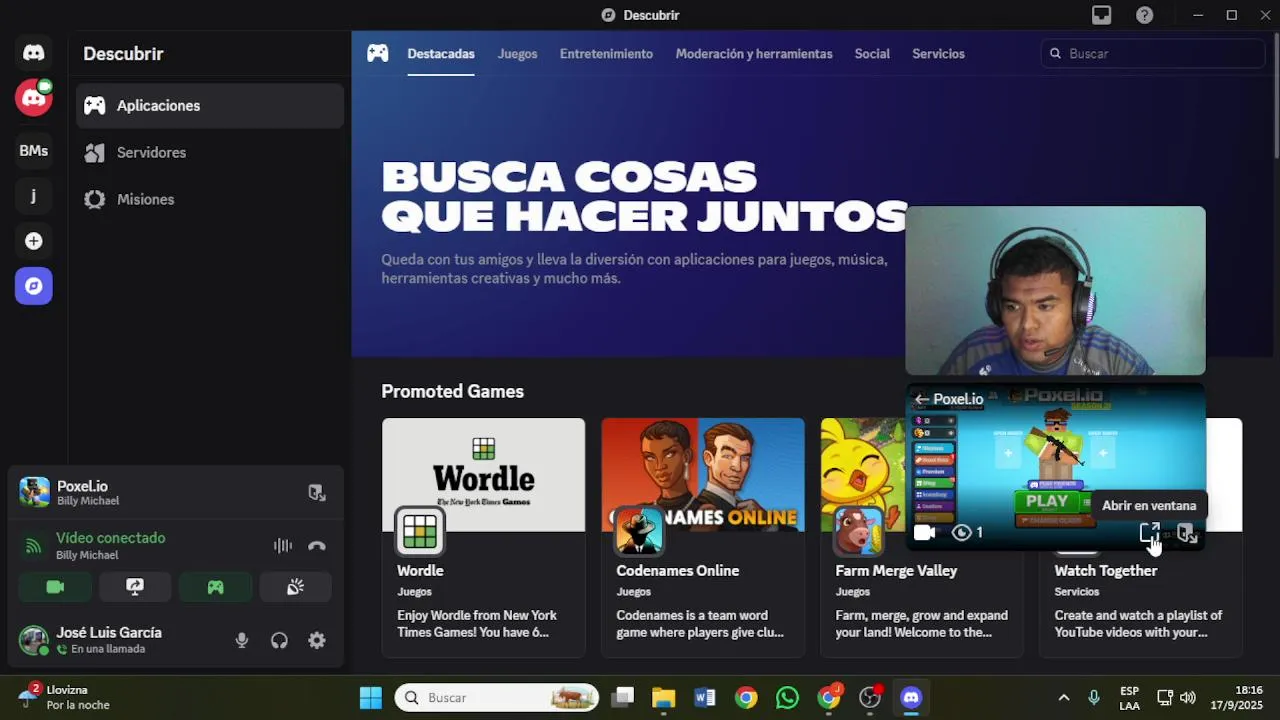
Task: Click the Poxel.io activity icon in user panel
Action: coord(34,492)
